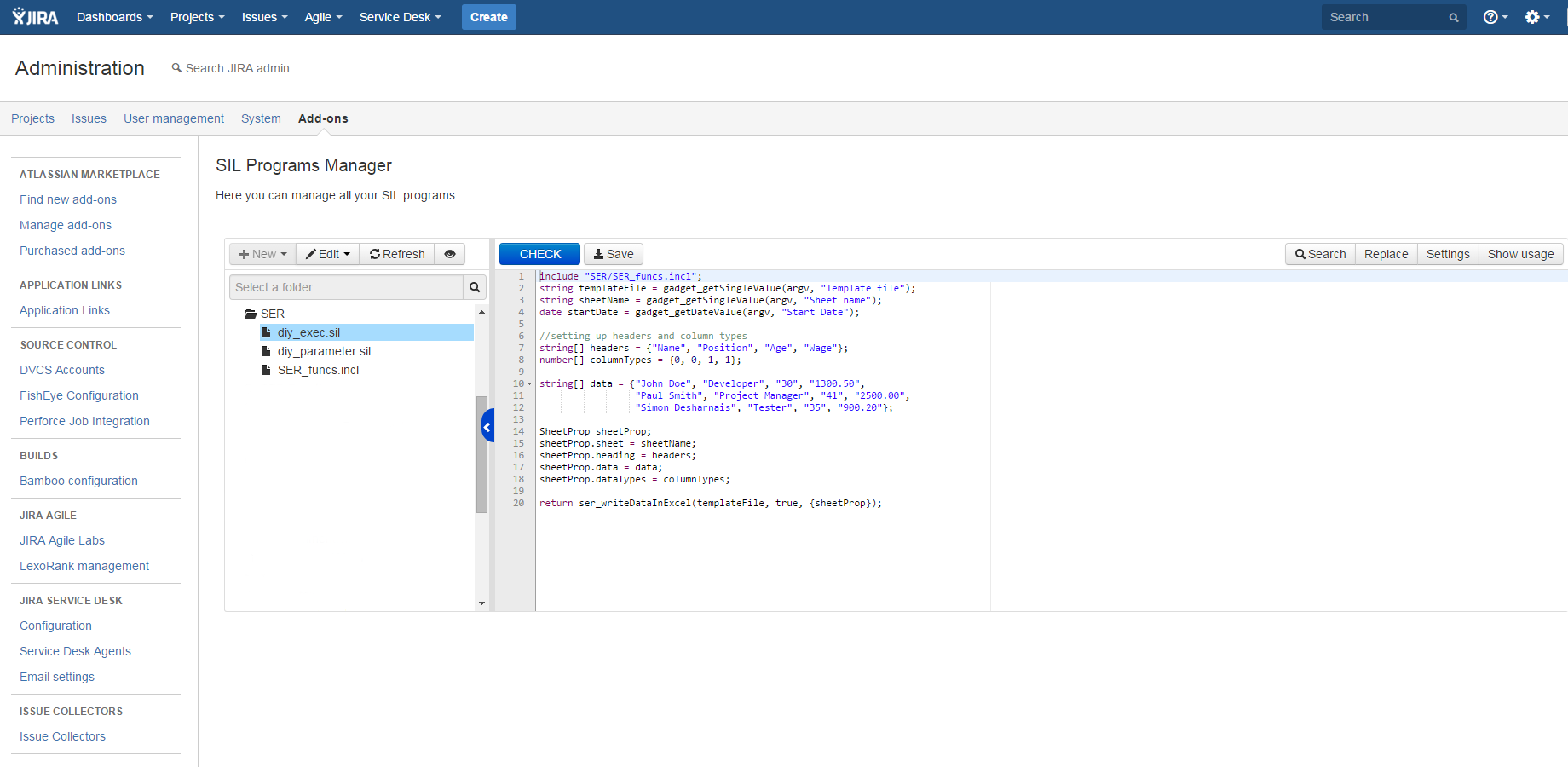The image size is (1568, 767).
Task: Open the Issues dropdown in top bar
Action: click(x=265, y=17)
